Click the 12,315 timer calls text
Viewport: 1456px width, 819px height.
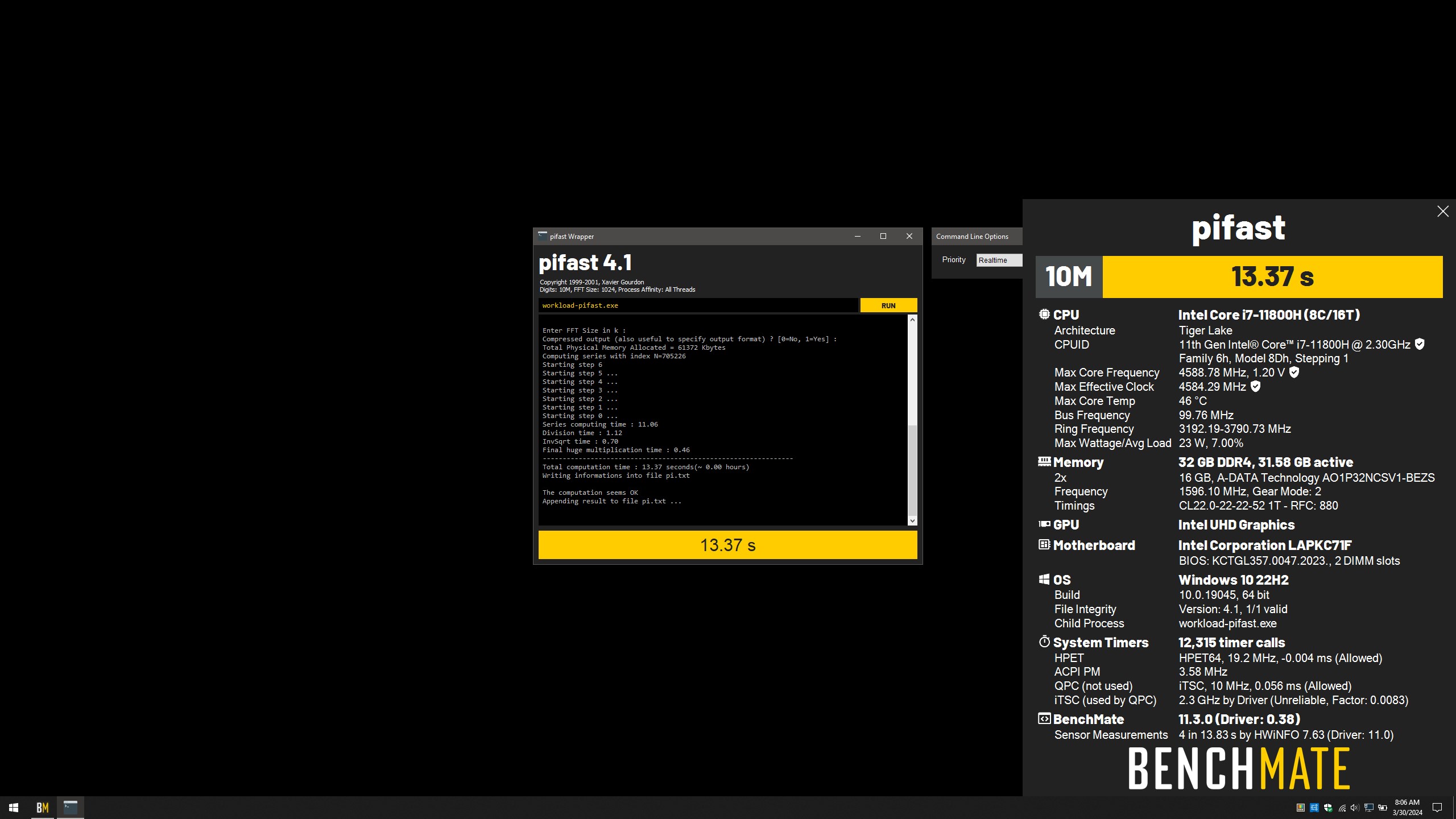click(1231, 642)
